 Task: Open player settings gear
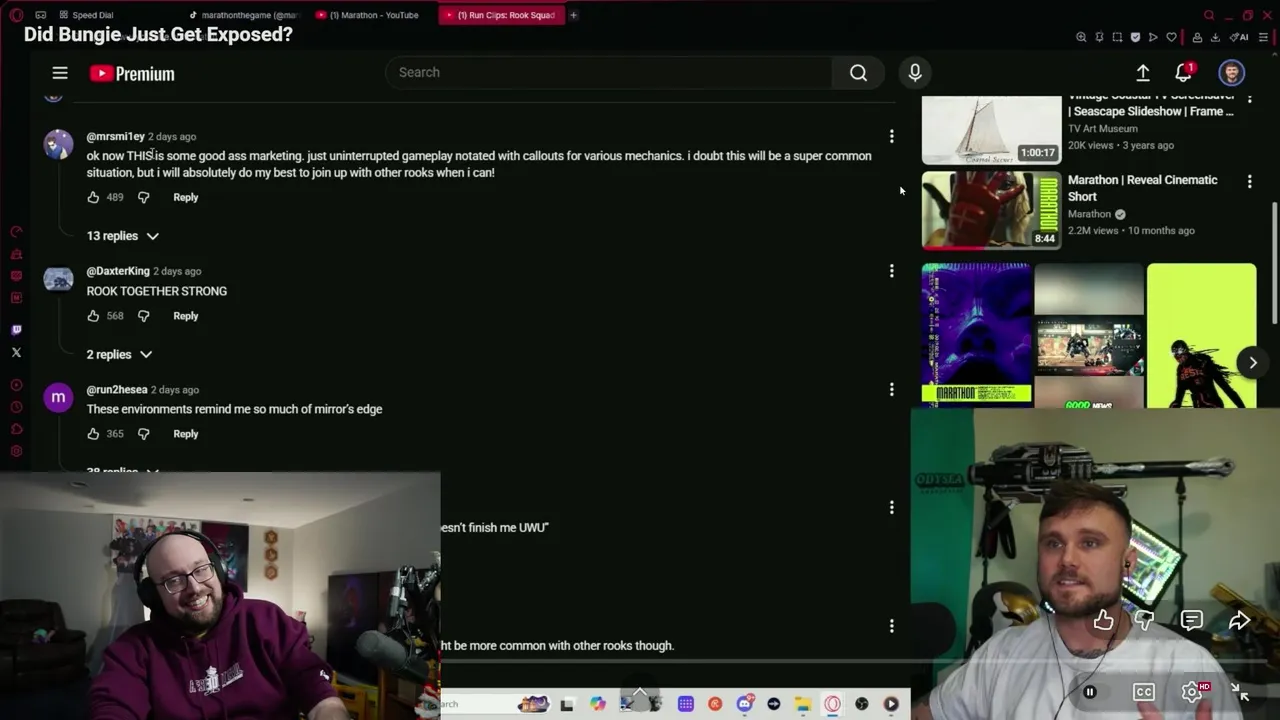[x=1192, y=692]
